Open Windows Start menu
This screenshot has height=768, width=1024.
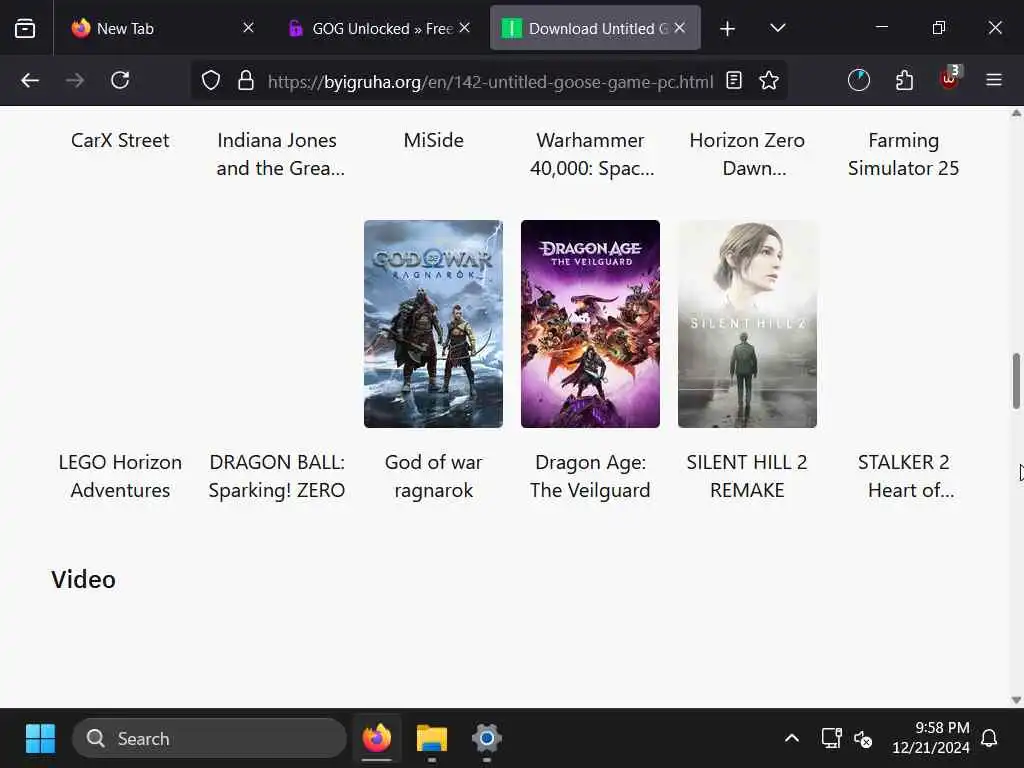(x=40, y=739)
